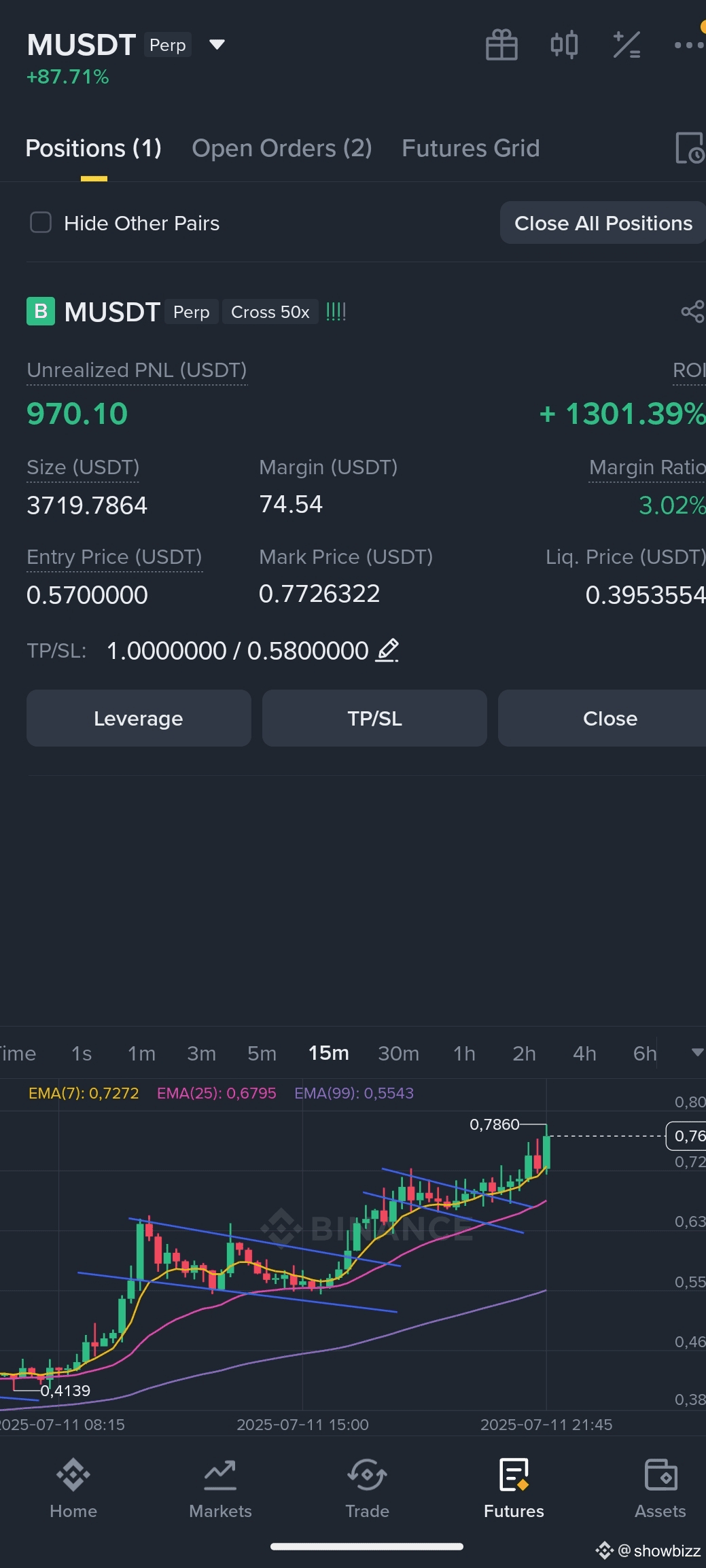Go to Futures

pos(514,1489)
